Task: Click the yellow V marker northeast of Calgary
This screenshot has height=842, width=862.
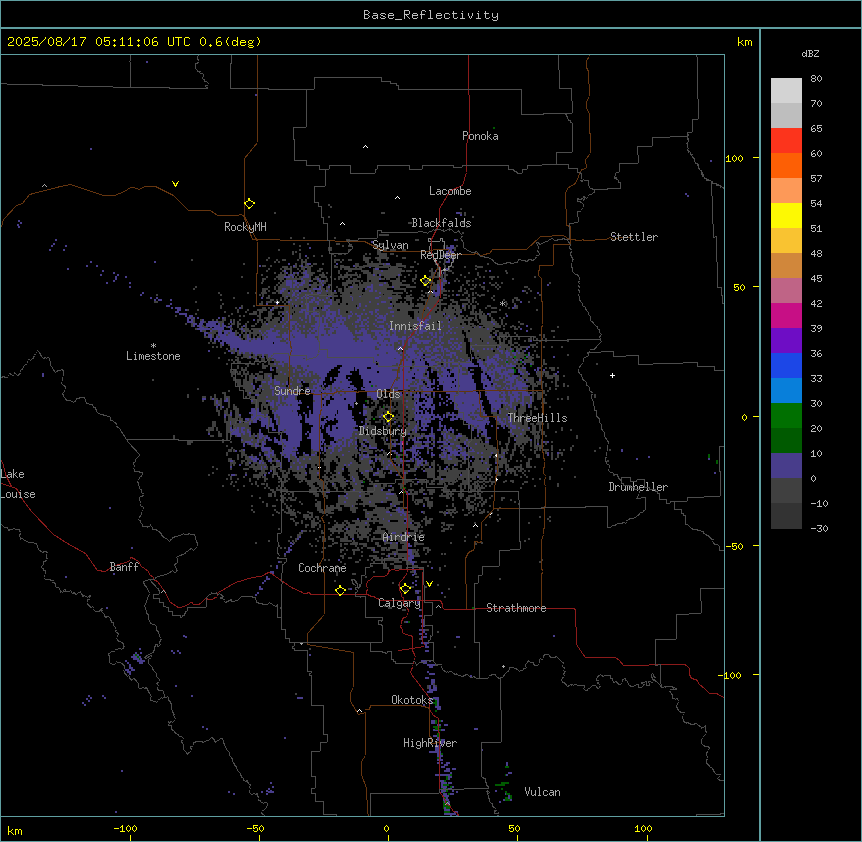Action: coord(429,584)
